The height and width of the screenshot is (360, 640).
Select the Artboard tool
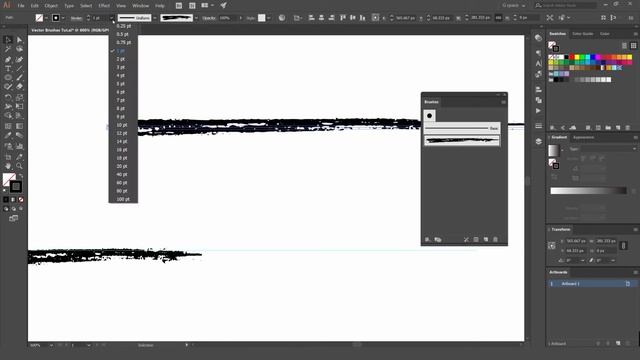click(8, 157)
